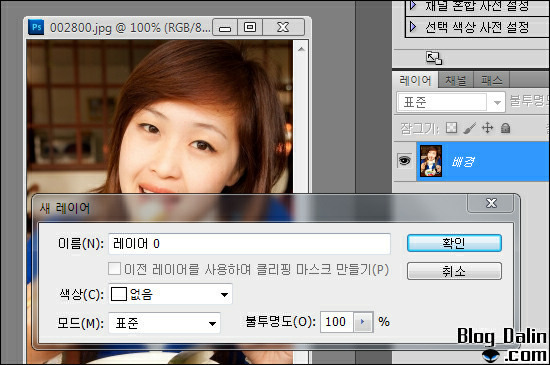Close the 새 레이어 dialog
Viewport: 550px width, 365px height.
(491, 203)
